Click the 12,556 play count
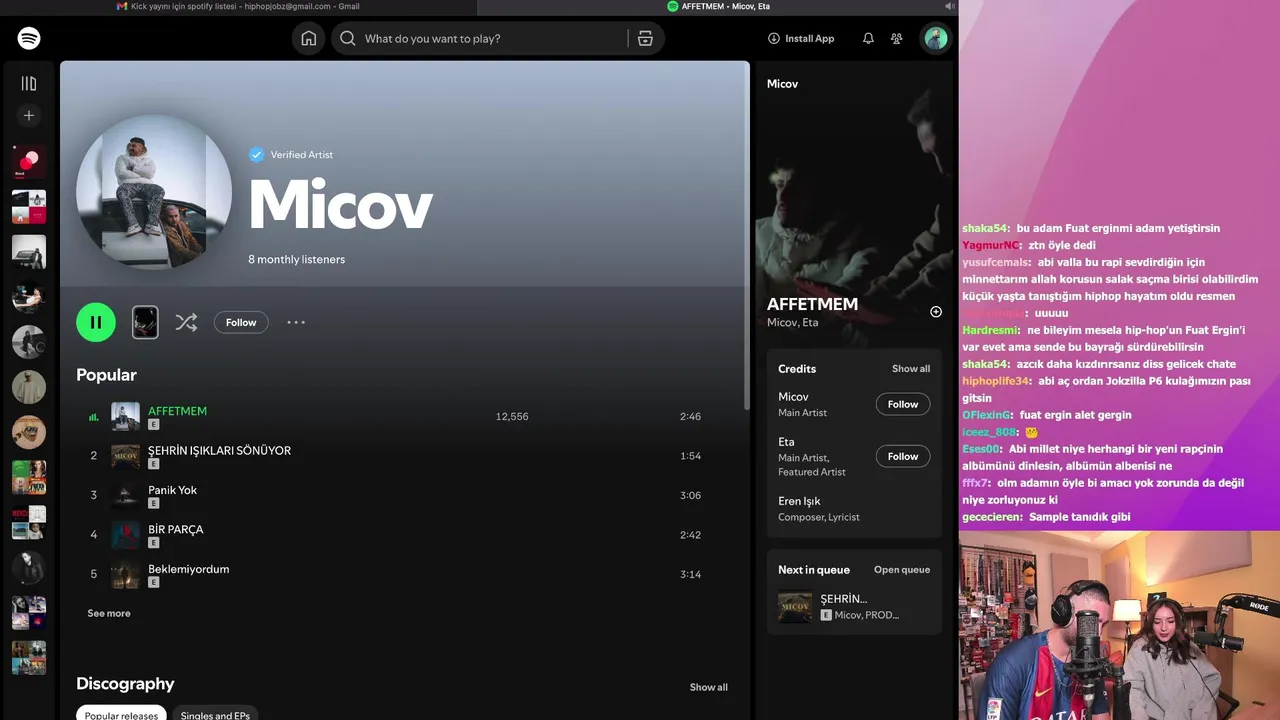Image resolution: width=1280 pixels, height=720 pixels. point(512,416)
